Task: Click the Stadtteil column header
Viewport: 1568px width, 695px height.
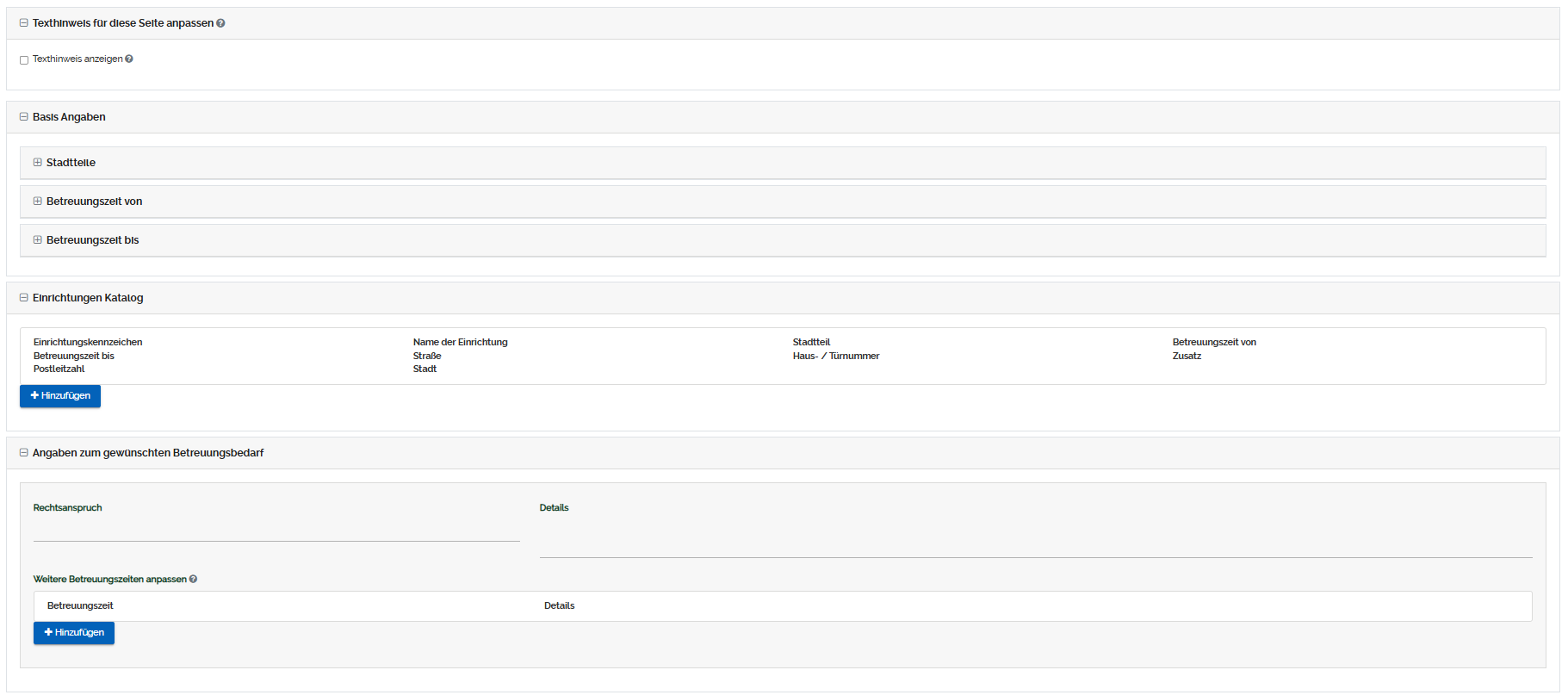Action: coord(811,343)
